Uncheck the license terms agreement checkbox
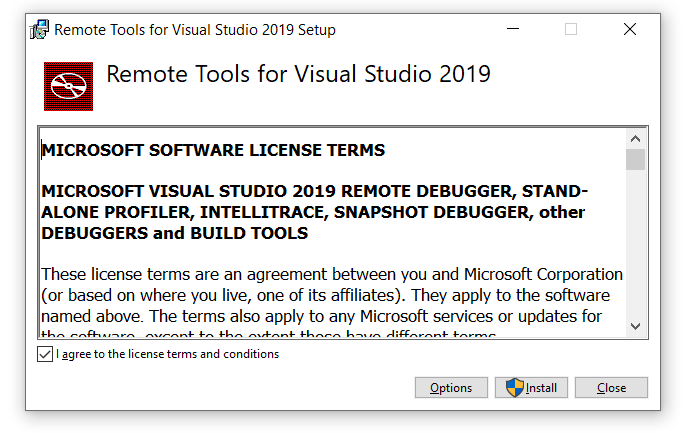The height and width of the screenshot is (433, 685). tap(45, 354)
